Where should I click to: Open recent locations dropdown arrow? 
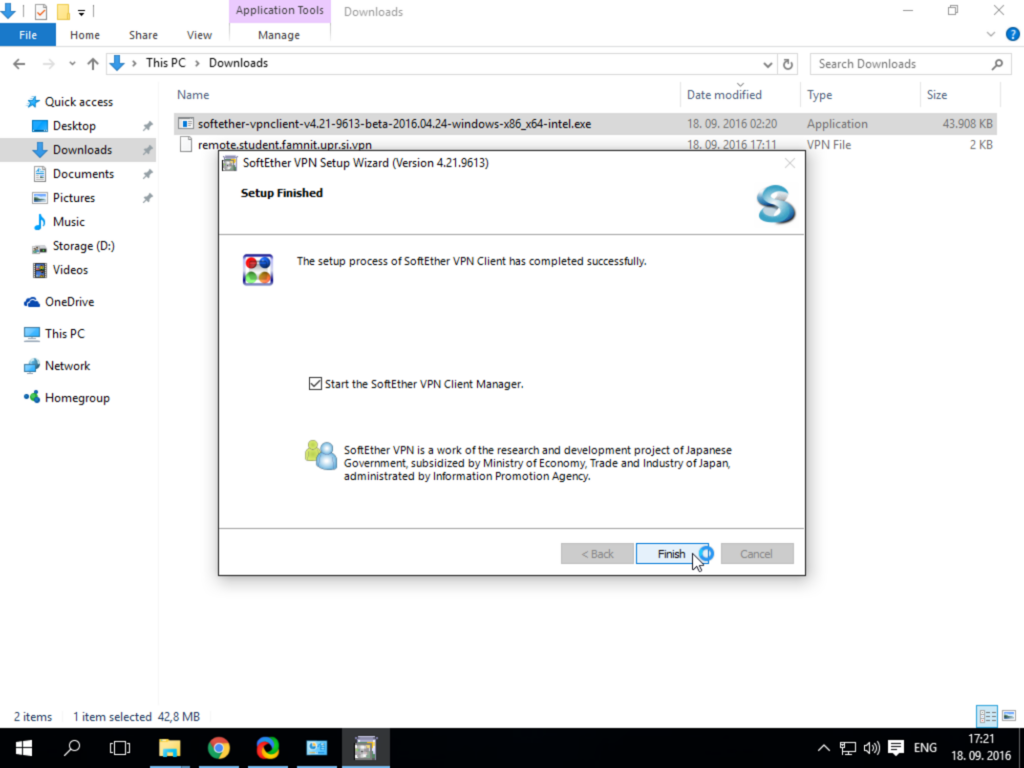point(72,64)
